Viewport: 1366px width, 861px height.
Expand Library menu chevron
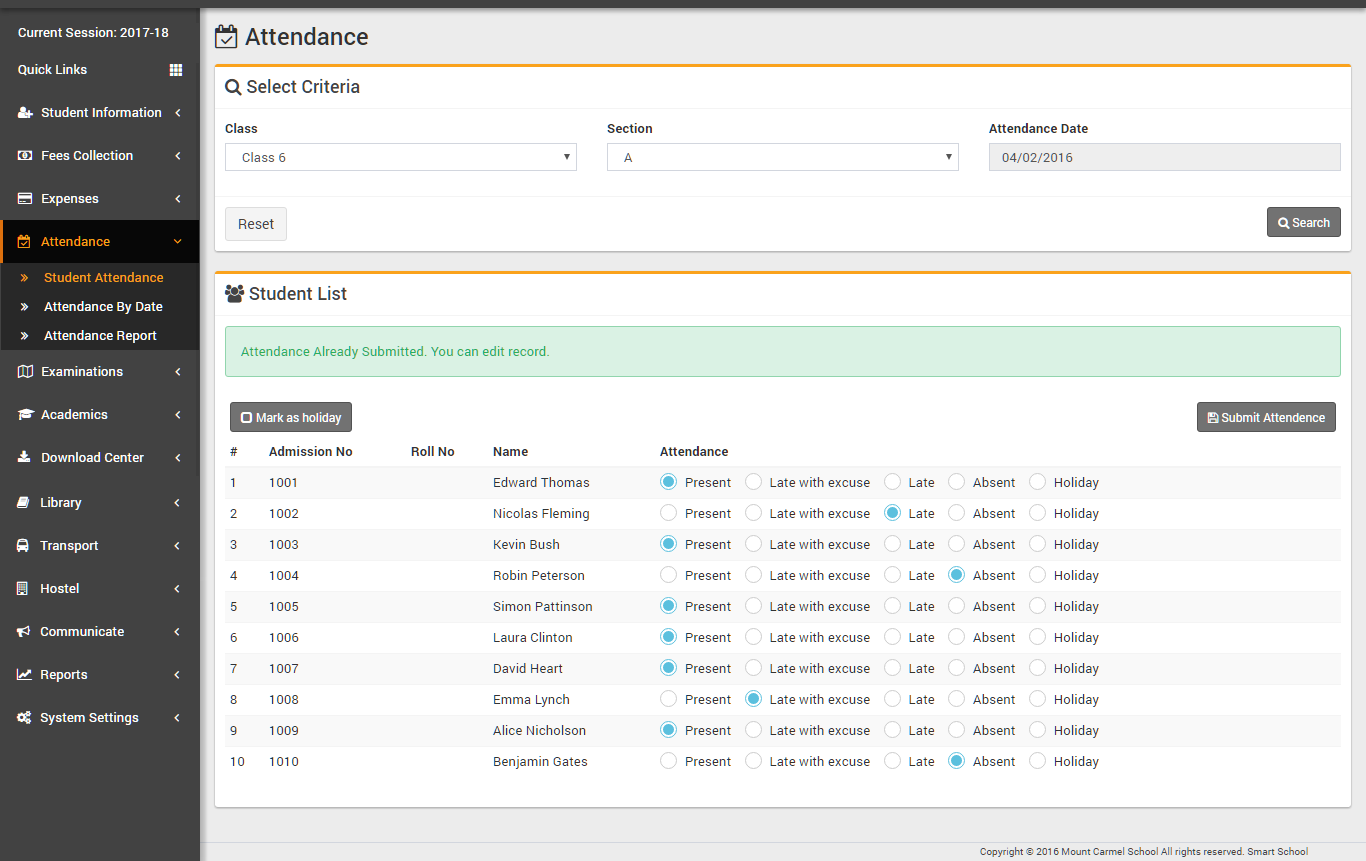pyautogui.click(x=178, y=503)
